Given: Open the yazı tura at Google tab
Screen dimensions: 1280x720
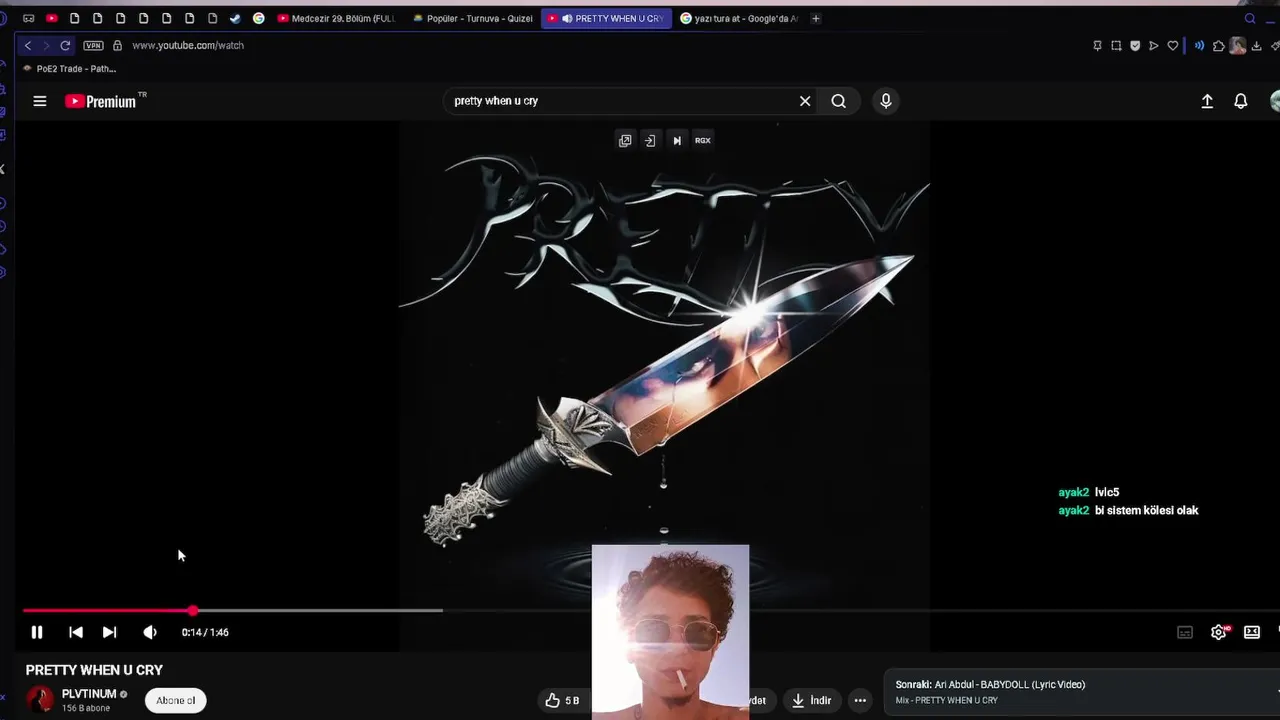Looking at the screenshot, I should [740, 18].
